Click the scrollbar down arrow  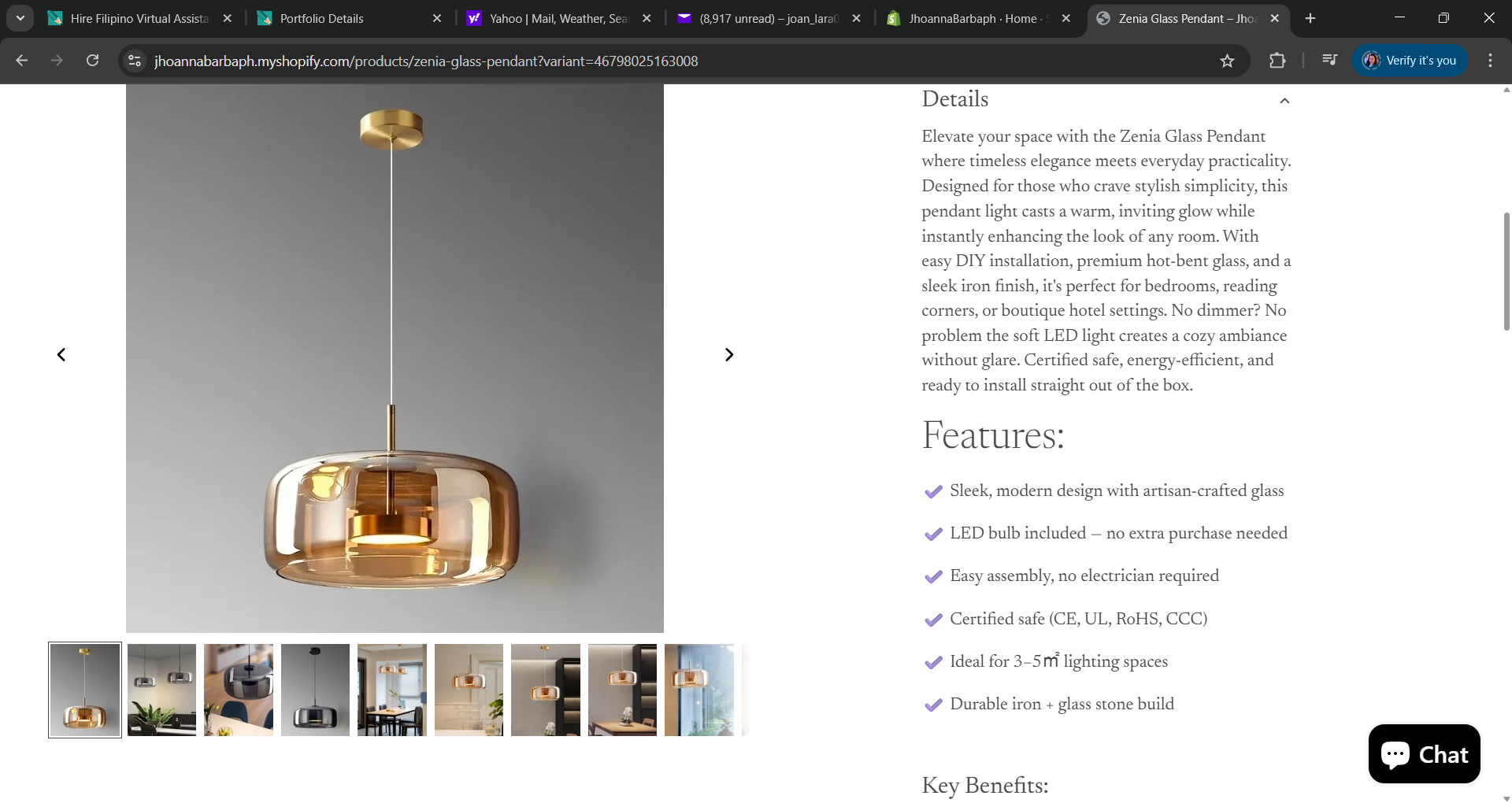click(1505, 797)
